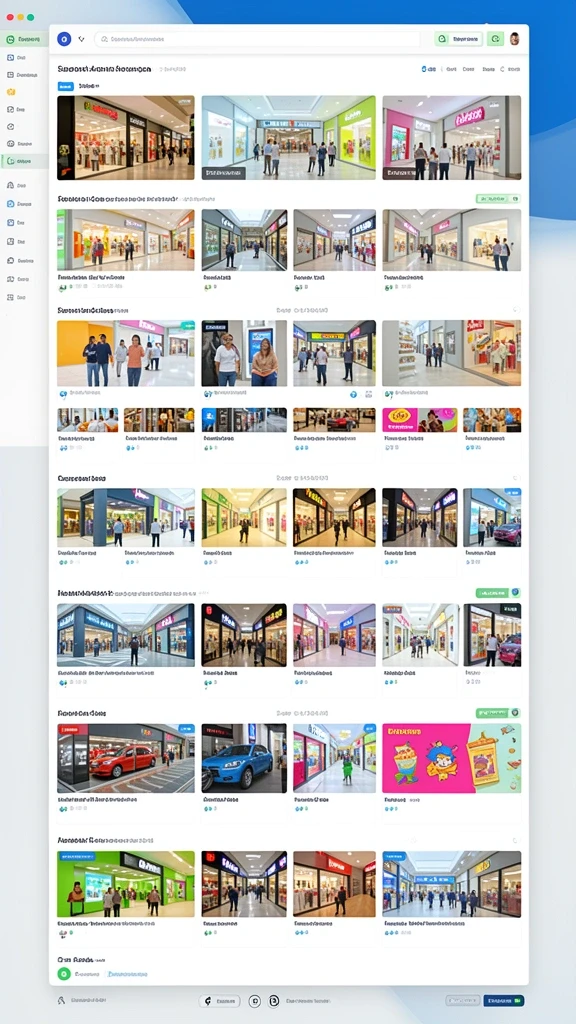Click the outlined pill button in the bottom bar center

click(219, 1000)
